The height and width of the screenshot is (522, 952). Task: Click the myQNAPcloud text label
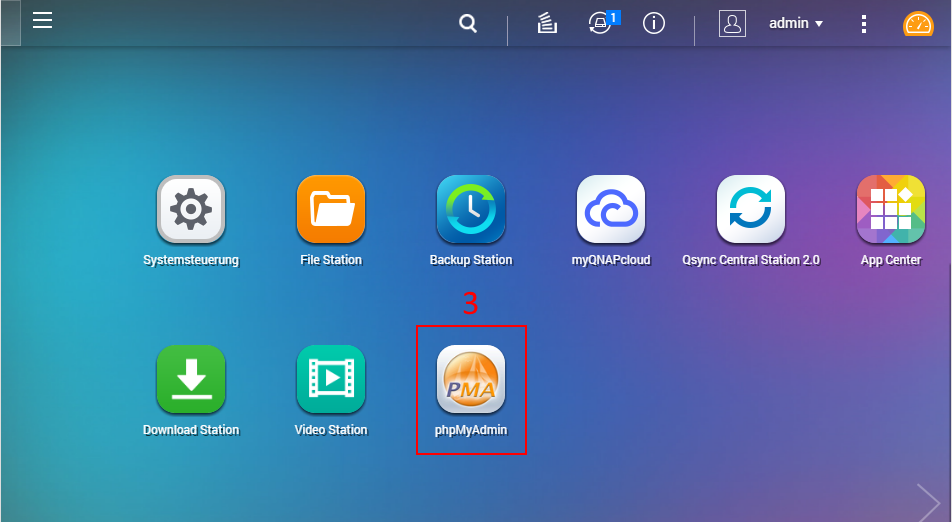(x=611, y=260)
